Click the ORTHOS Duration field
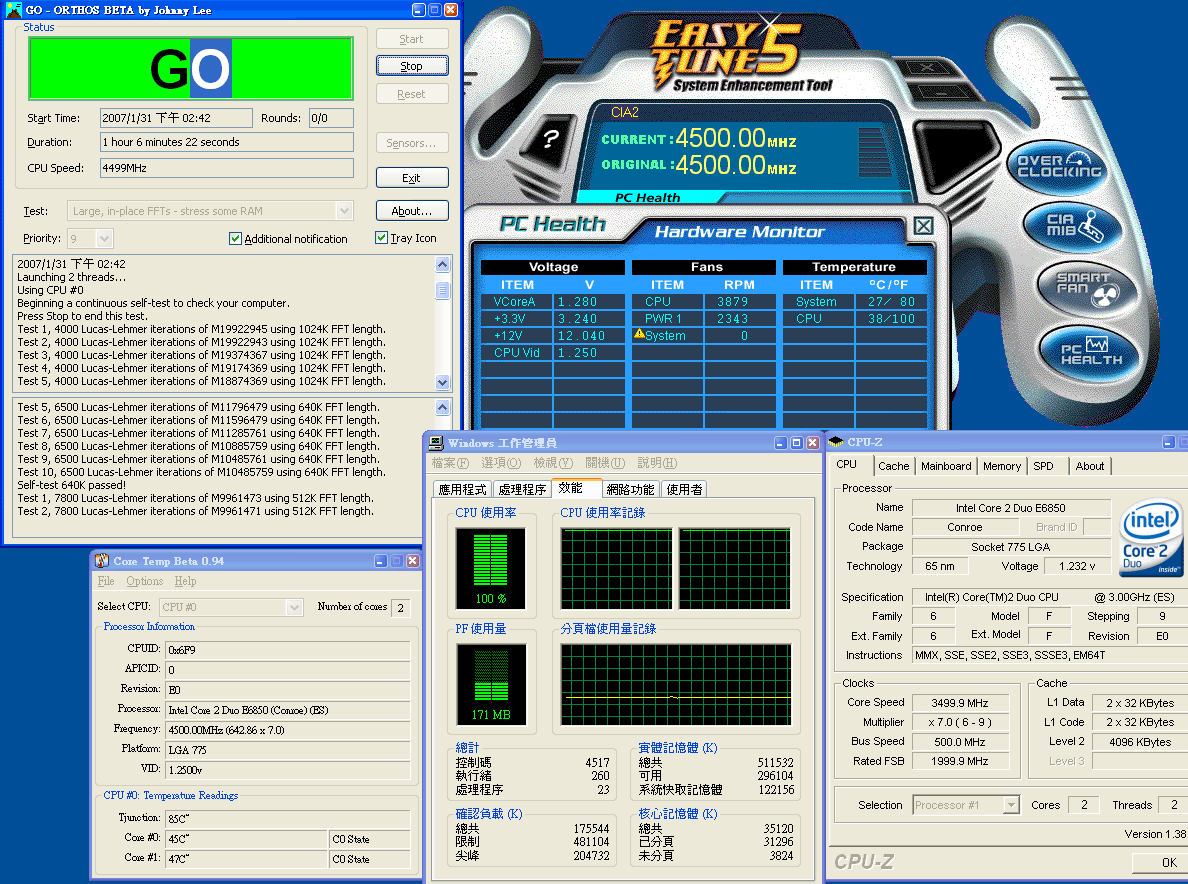 coord(227,142)
